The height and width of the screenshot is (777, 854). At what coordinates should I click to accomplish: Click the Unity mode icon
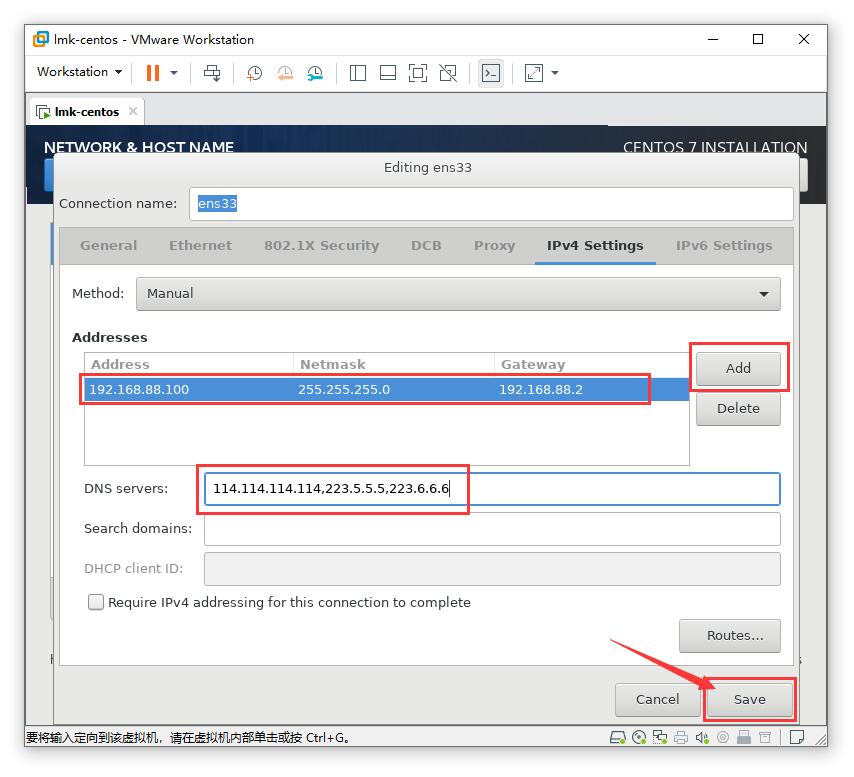(448, 72)
